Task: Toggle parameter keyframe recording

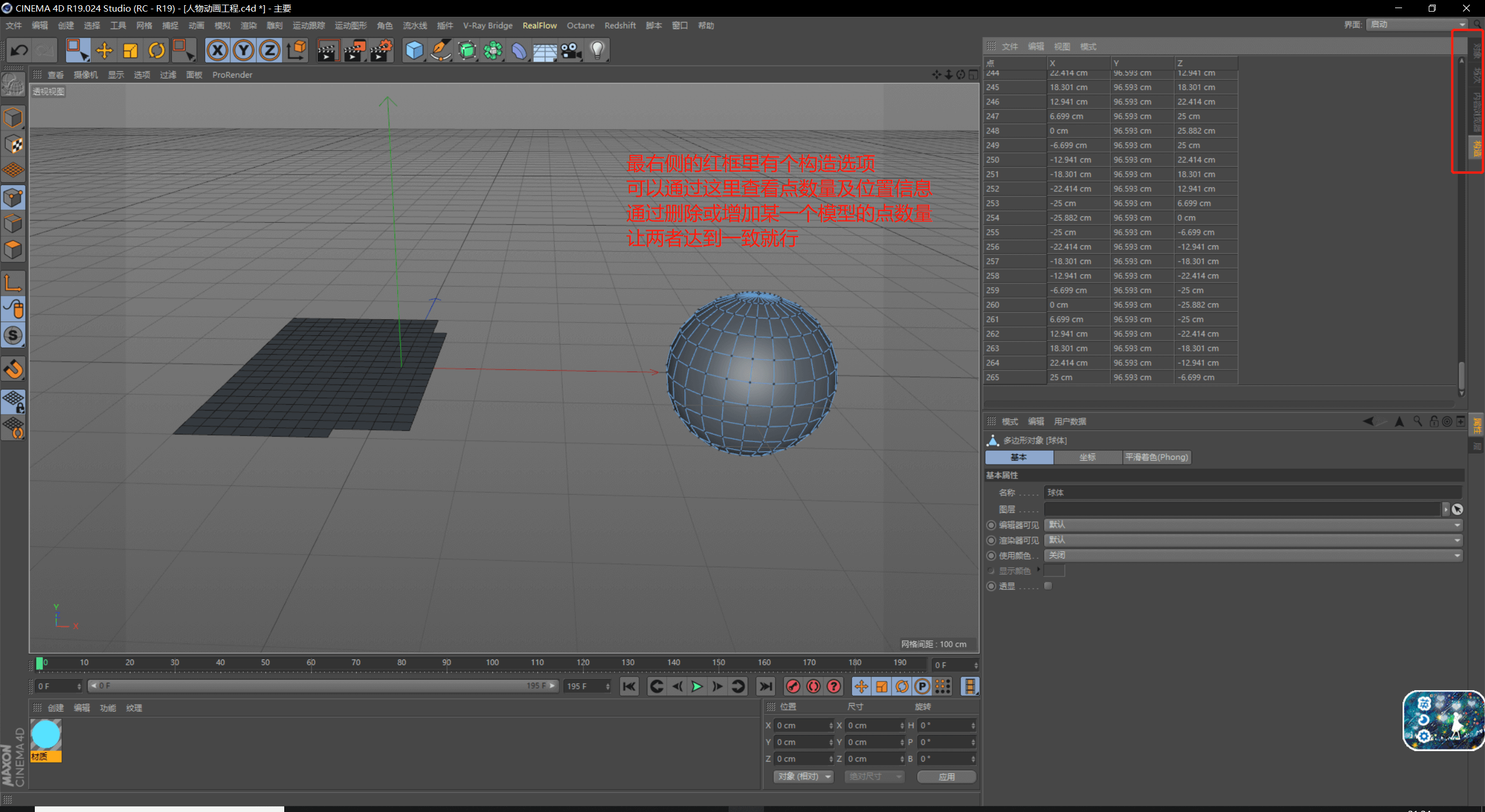Action: [x=922, y=687]
